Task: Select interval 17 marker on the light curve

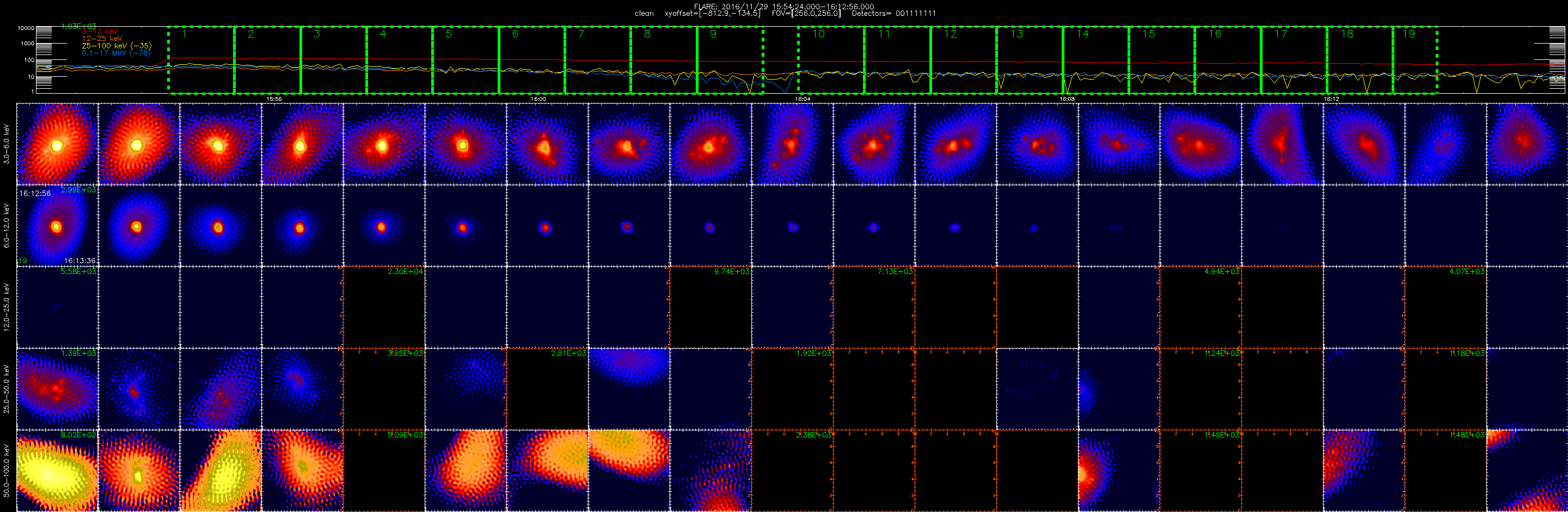Action: click(1281, 34)
